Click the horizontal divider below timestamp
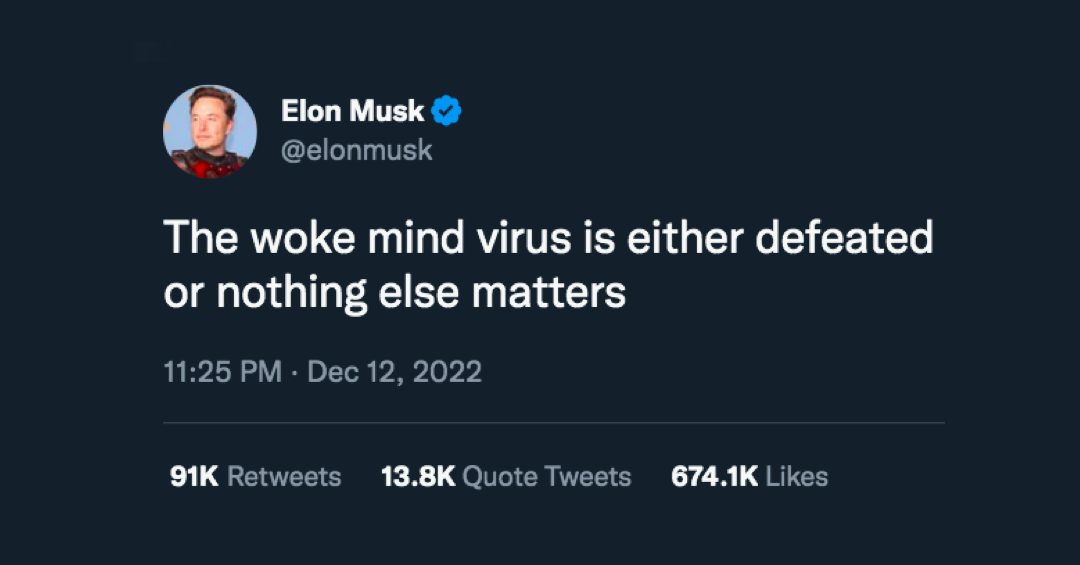This screenshot has height=565, width=1080. point(554,422)
